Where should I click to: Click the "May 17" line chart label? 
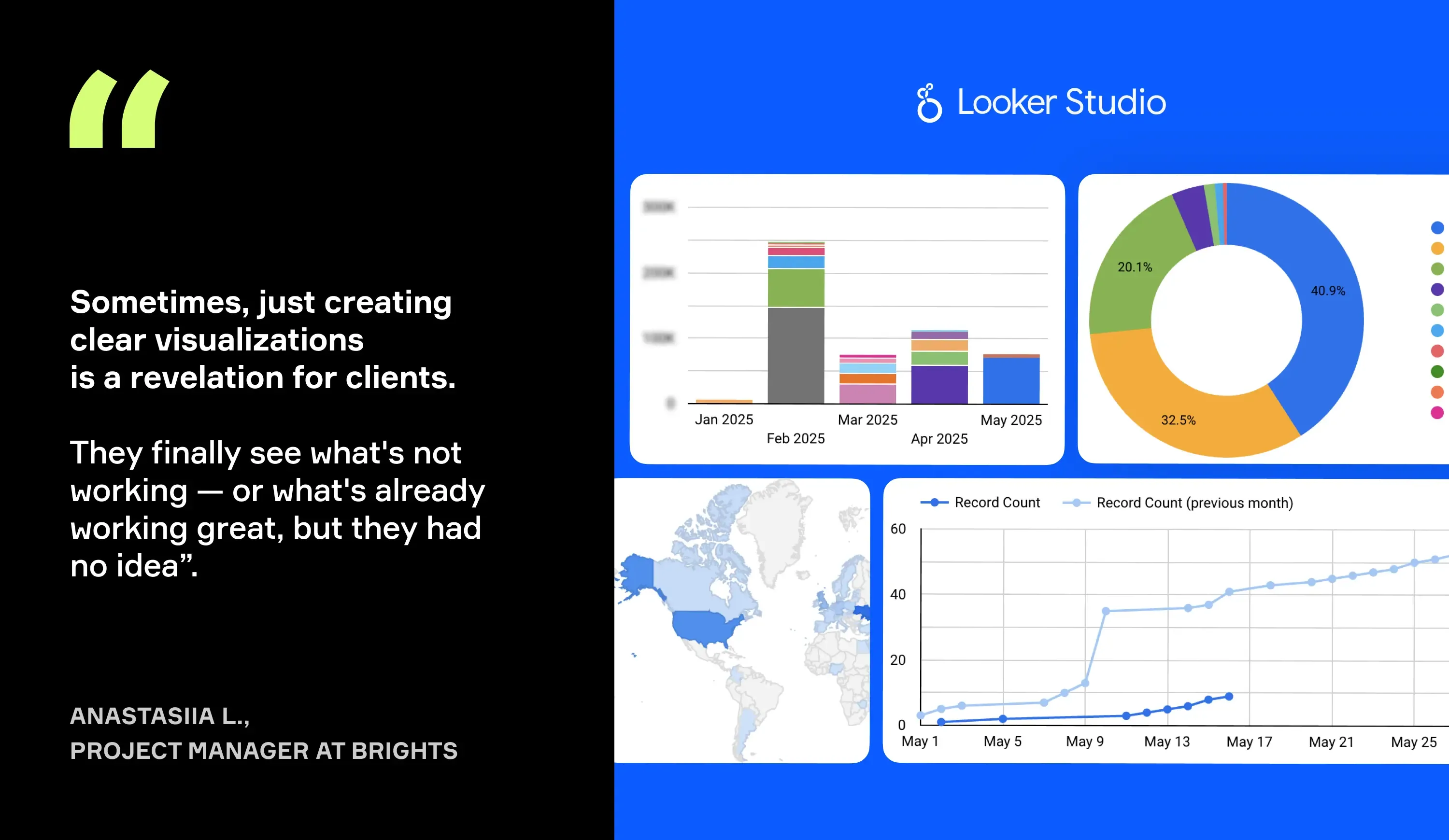pos(1250,742)
